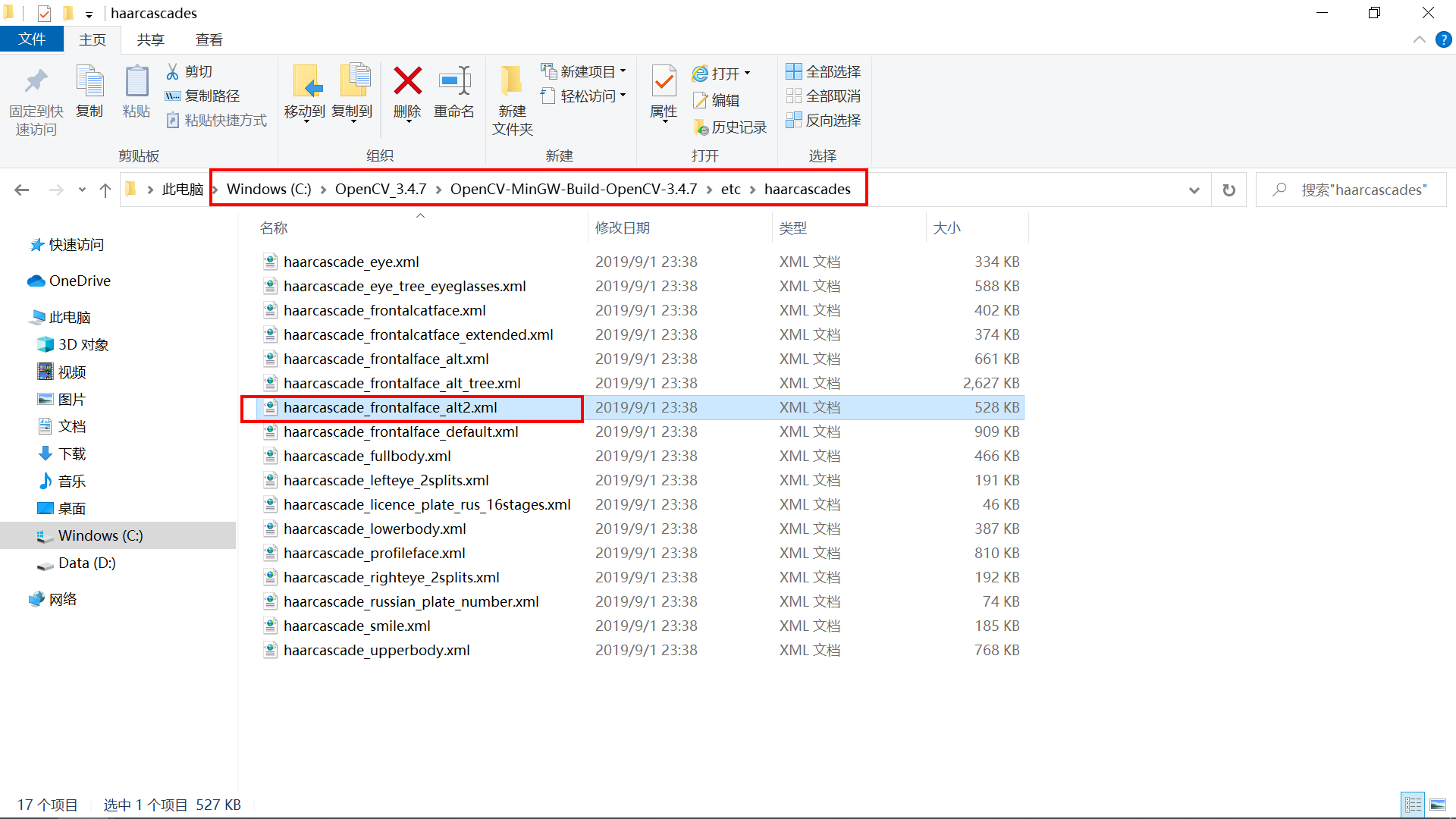The image size is (1456, 819).
Task: Open the Share ribbon tab
Action: point(150,39)
